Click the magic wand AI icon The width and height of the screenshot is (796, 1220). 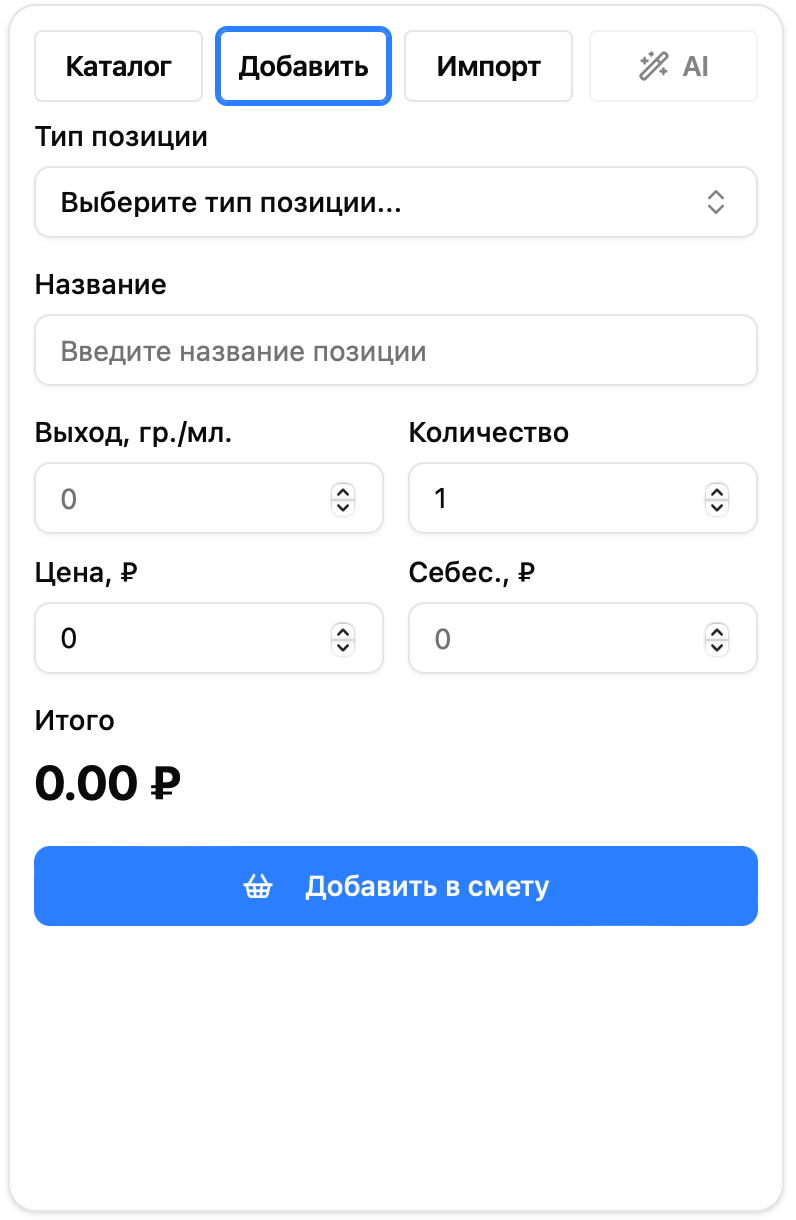coord(654,67)
